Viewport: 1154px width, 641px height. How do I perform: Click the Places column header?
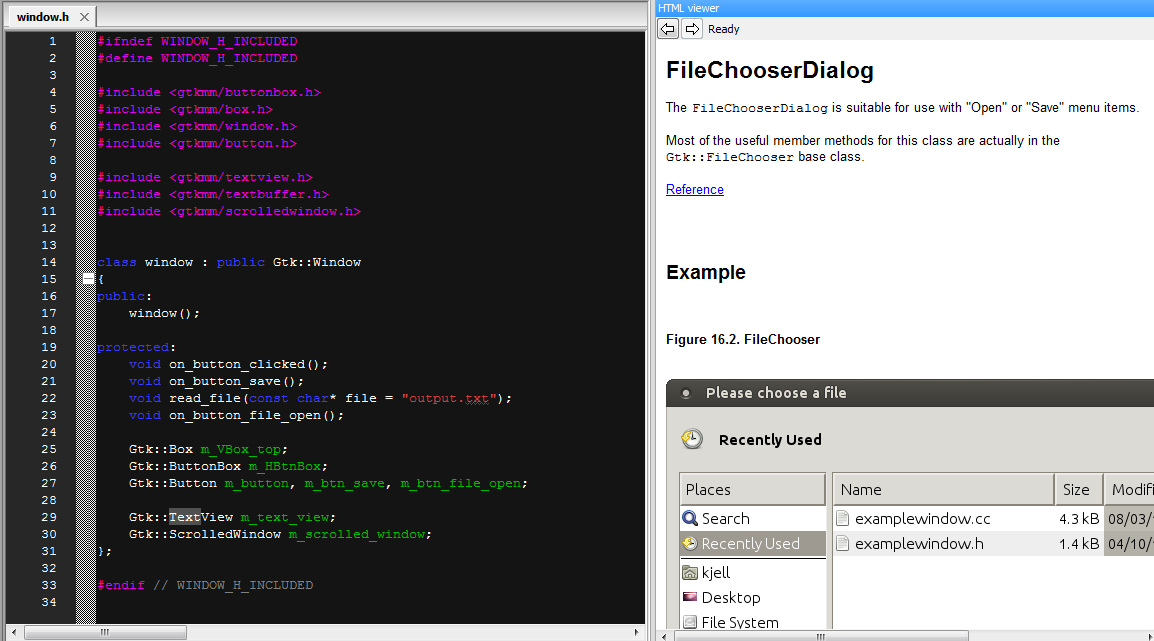[x=752, y=489]
